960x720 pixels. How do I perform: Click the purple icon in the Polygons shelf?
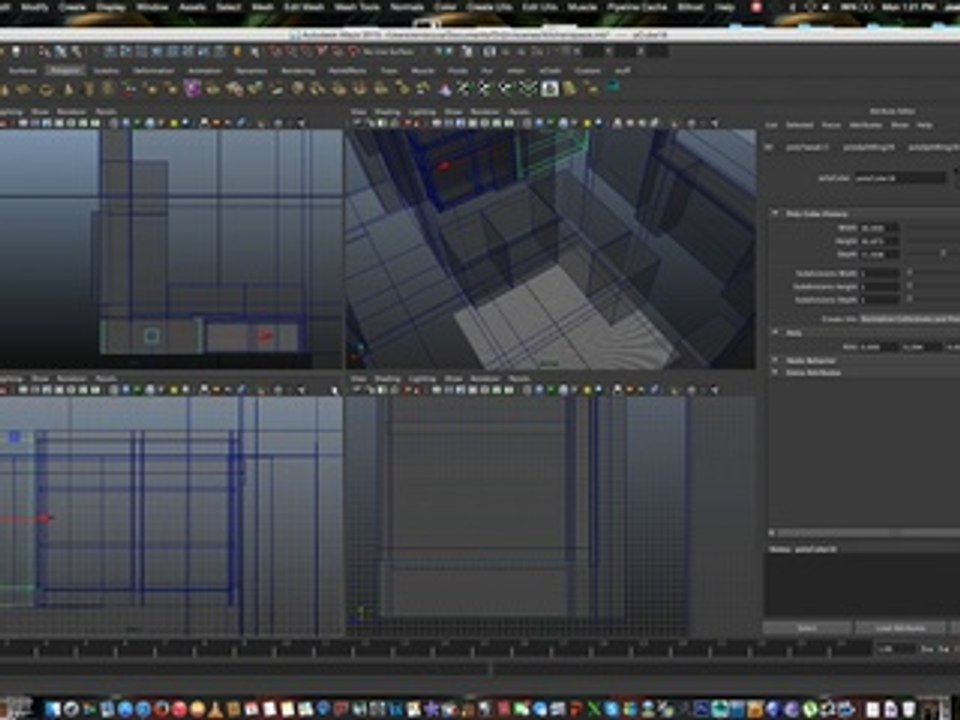(x=192, y=89)
